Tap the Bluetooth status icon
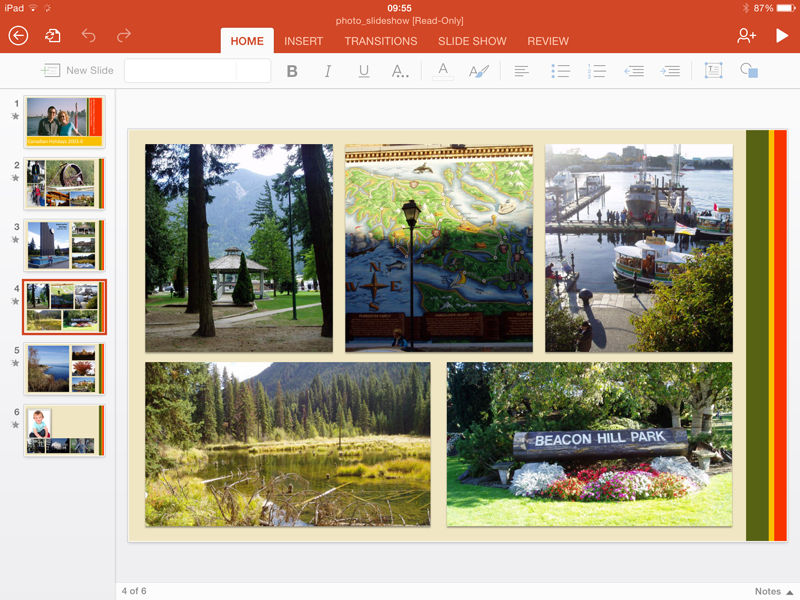 (745, 8)
